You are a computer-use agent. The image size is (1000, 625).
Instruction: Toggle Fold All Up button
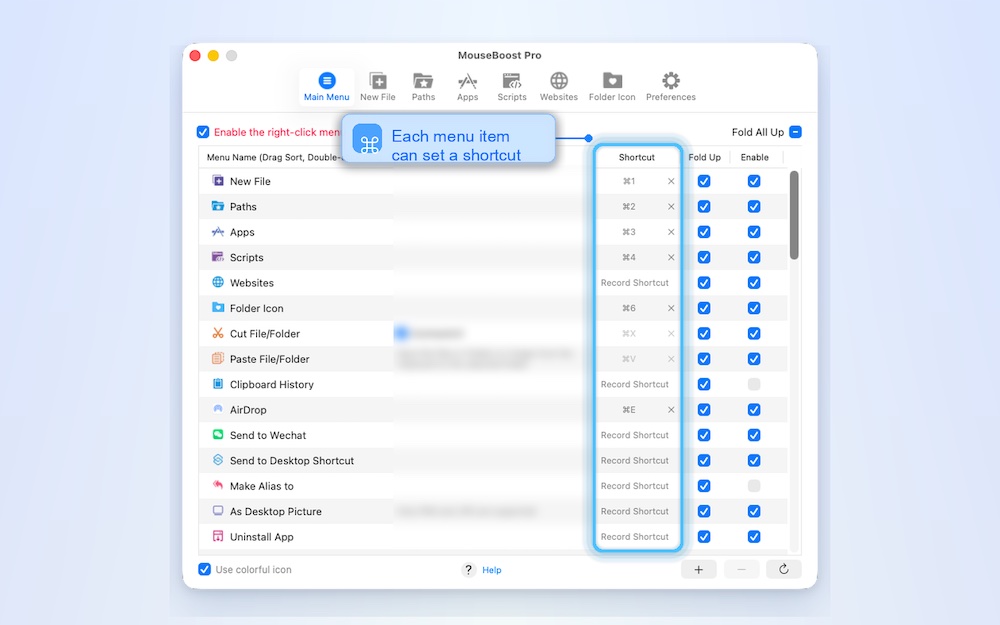(x=795, y=132)
